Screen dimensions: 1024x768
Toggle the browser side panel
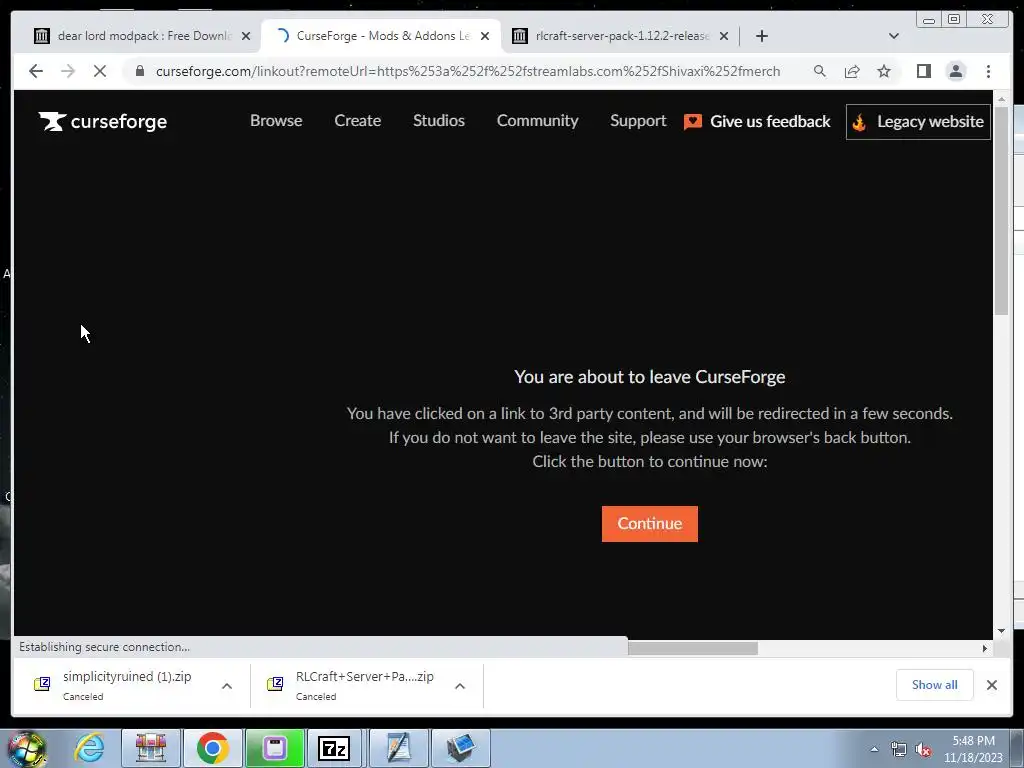[923, 71]
